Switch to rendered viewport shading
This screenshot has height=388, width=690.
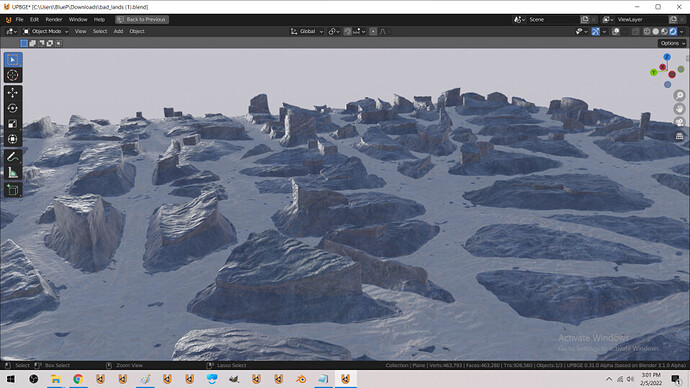(x=673, y=31)
